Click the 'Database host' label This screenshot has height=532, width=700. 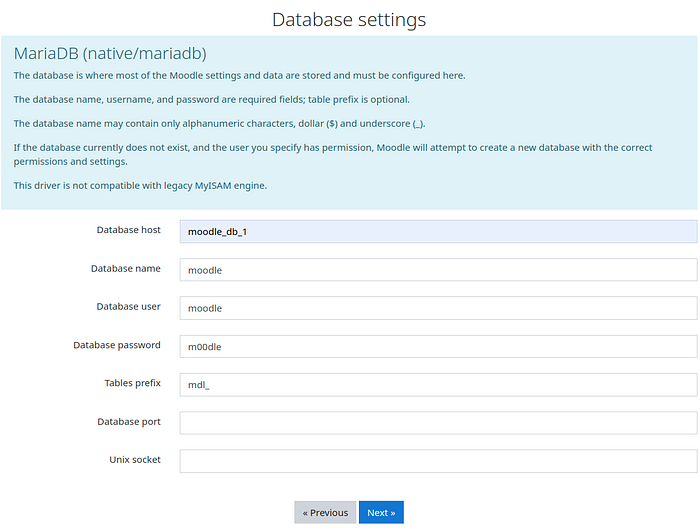pyautogui.click(x=129, y=230)
